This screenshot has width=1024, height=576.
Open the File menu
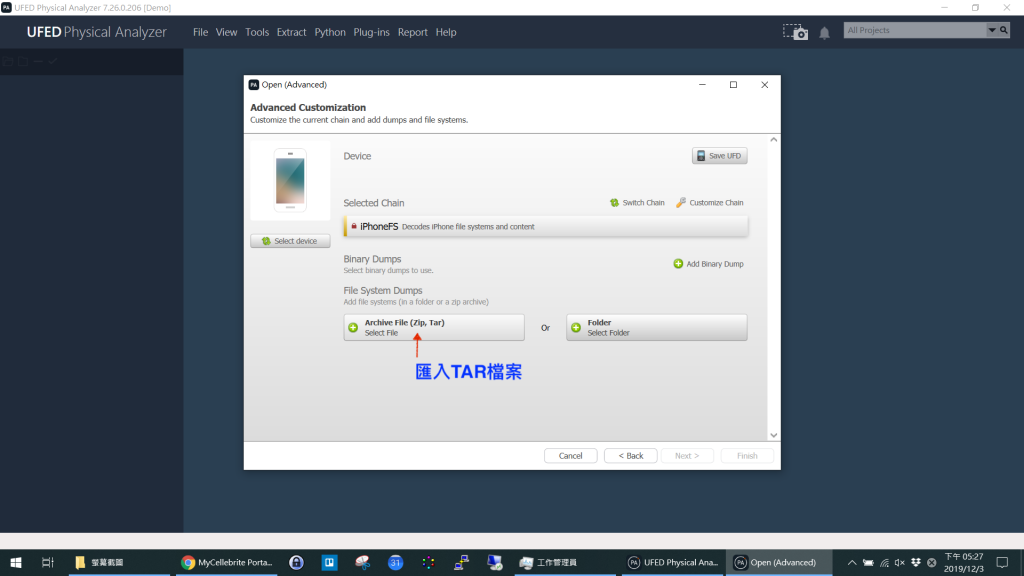point(200,32)
